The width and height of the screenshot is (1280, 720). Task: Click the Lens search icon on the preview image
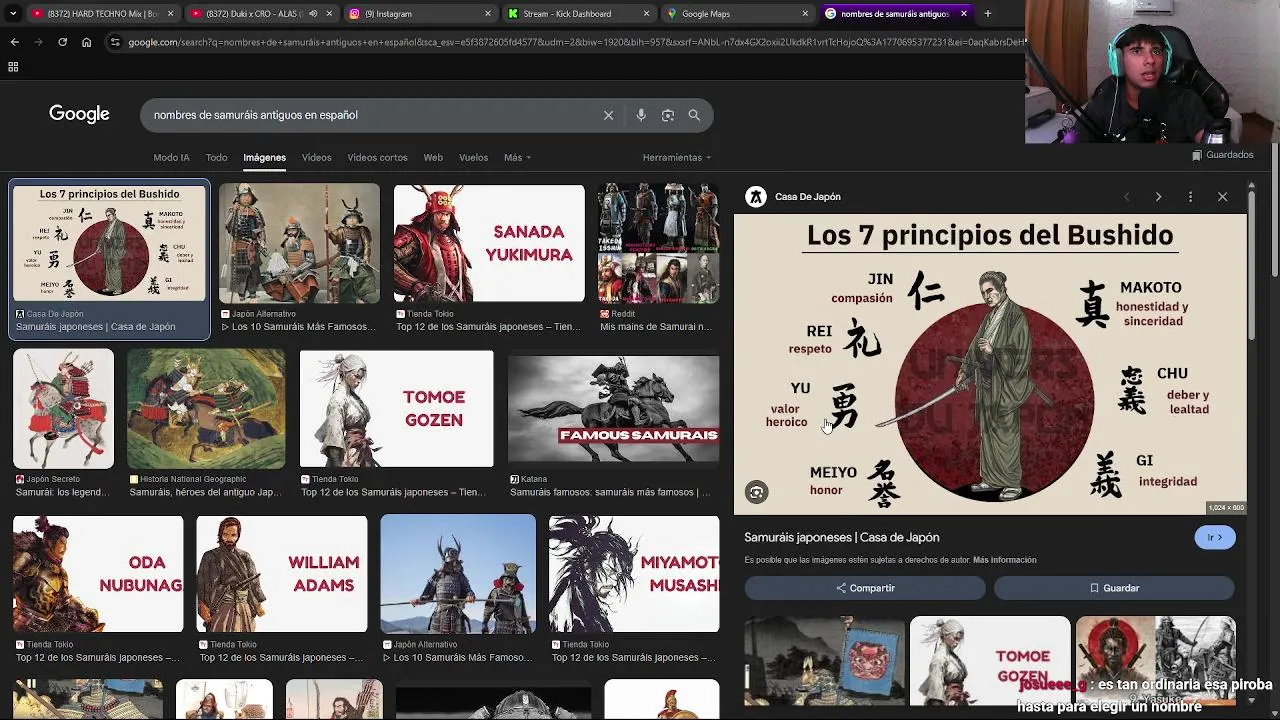click(x=757, y=492)
